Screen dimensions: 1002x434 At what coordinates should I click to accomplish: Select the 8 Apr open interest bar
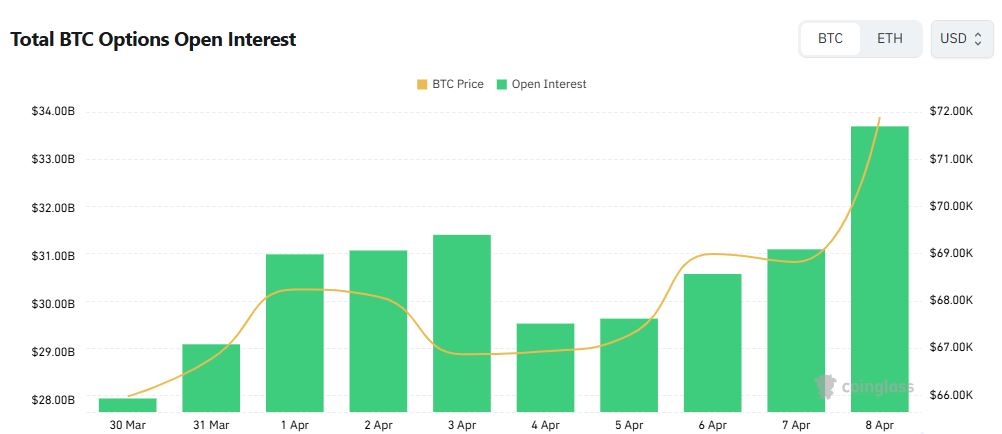pos(879,270)
